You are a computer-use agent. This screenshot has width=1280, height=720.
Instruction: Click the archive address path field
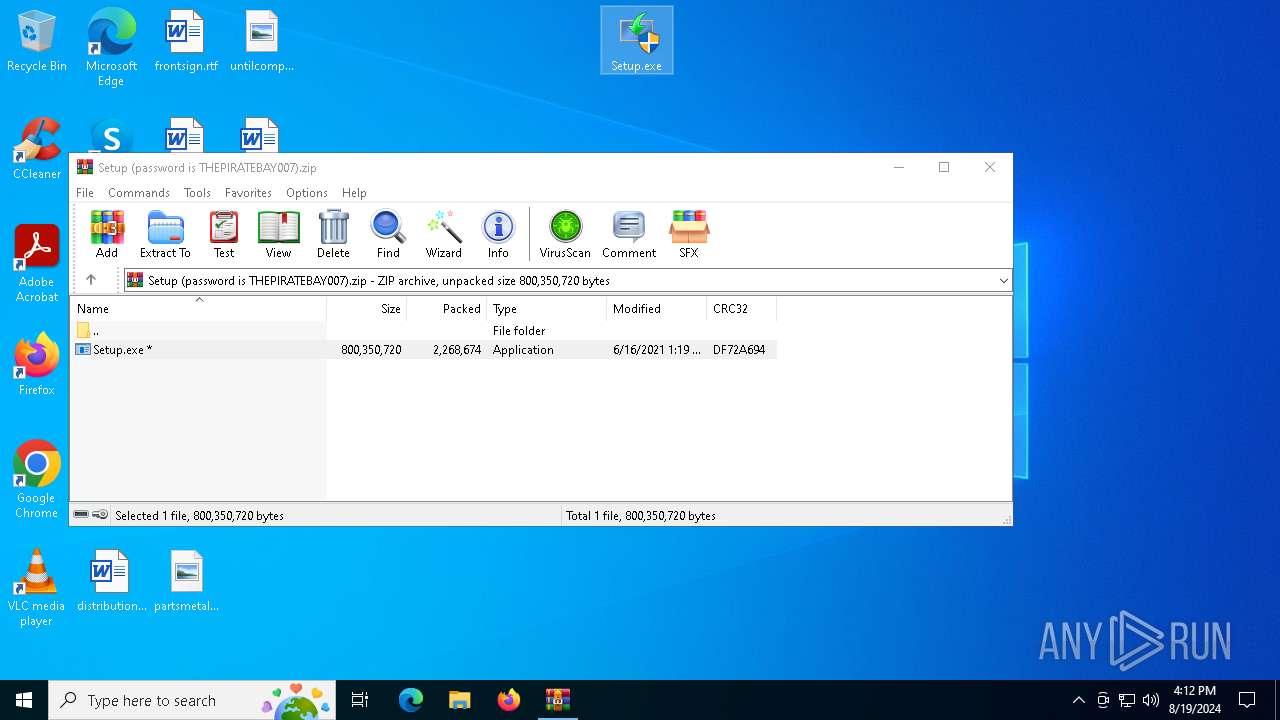(568, 281)
